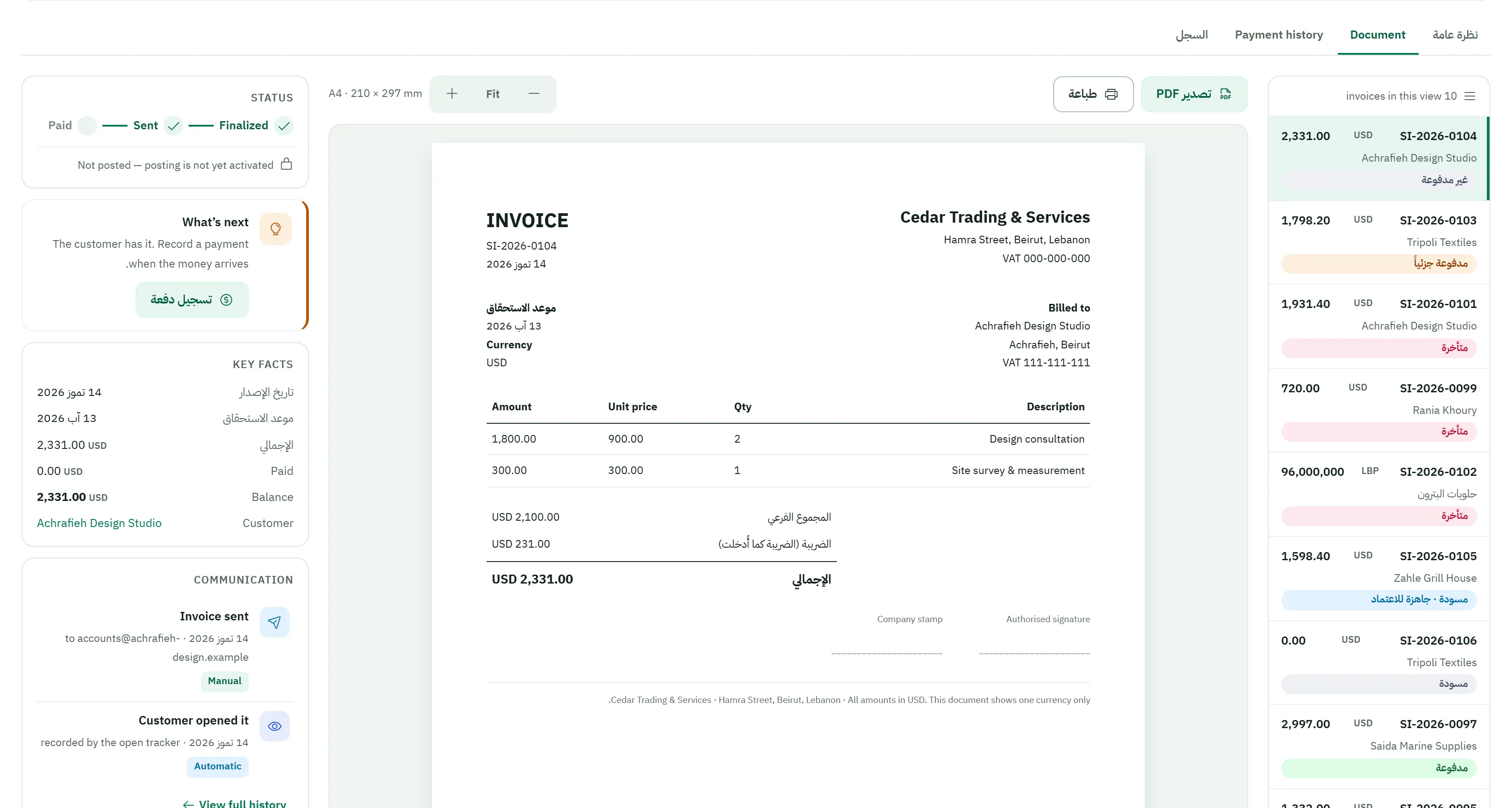Screen dimensions: 1512x808
Task: Click the PDF file icon on export button
Action: tap(1226, 94)
